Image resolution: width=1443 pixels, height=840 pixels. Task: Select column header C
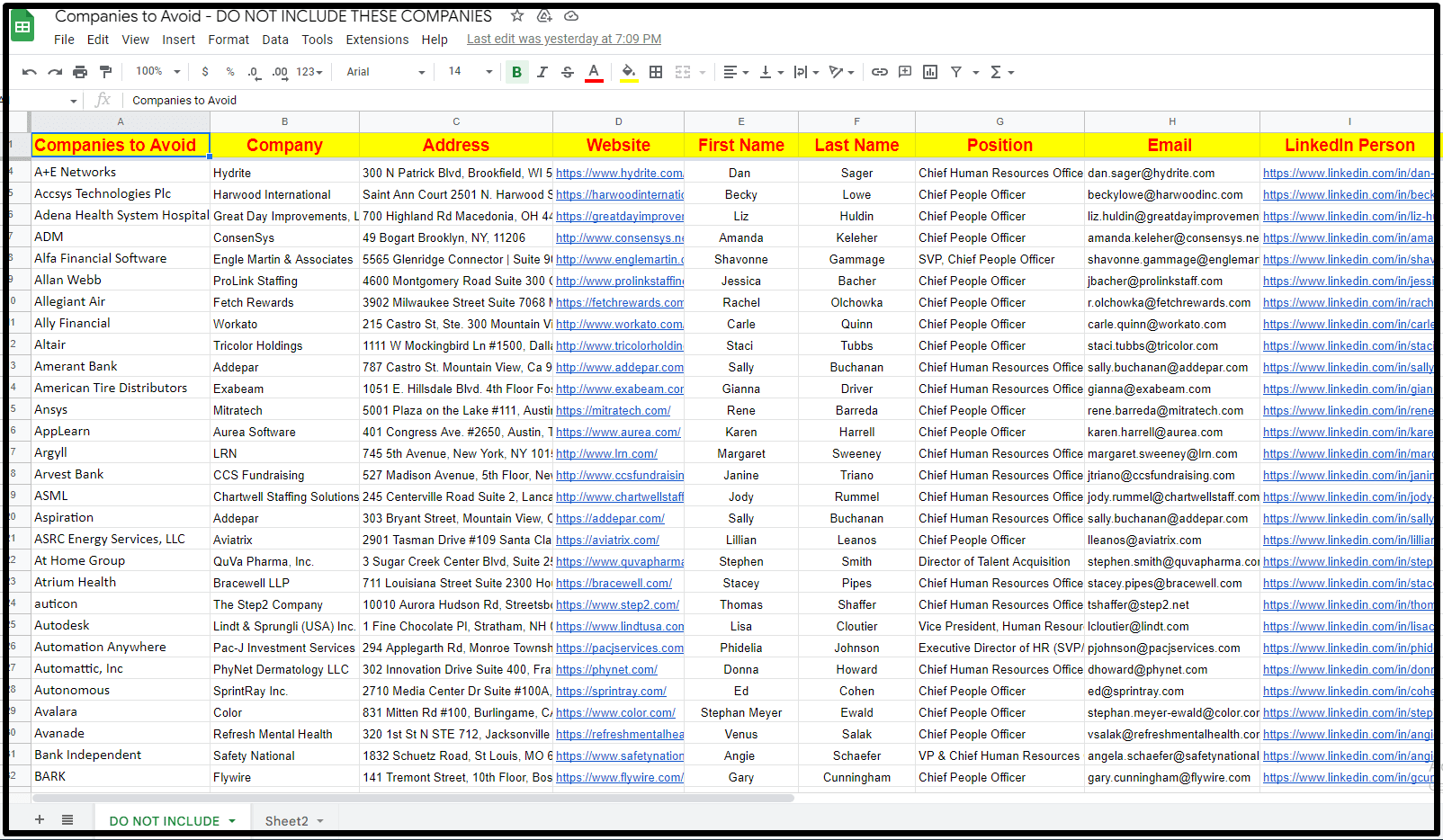tap(456, 121)
